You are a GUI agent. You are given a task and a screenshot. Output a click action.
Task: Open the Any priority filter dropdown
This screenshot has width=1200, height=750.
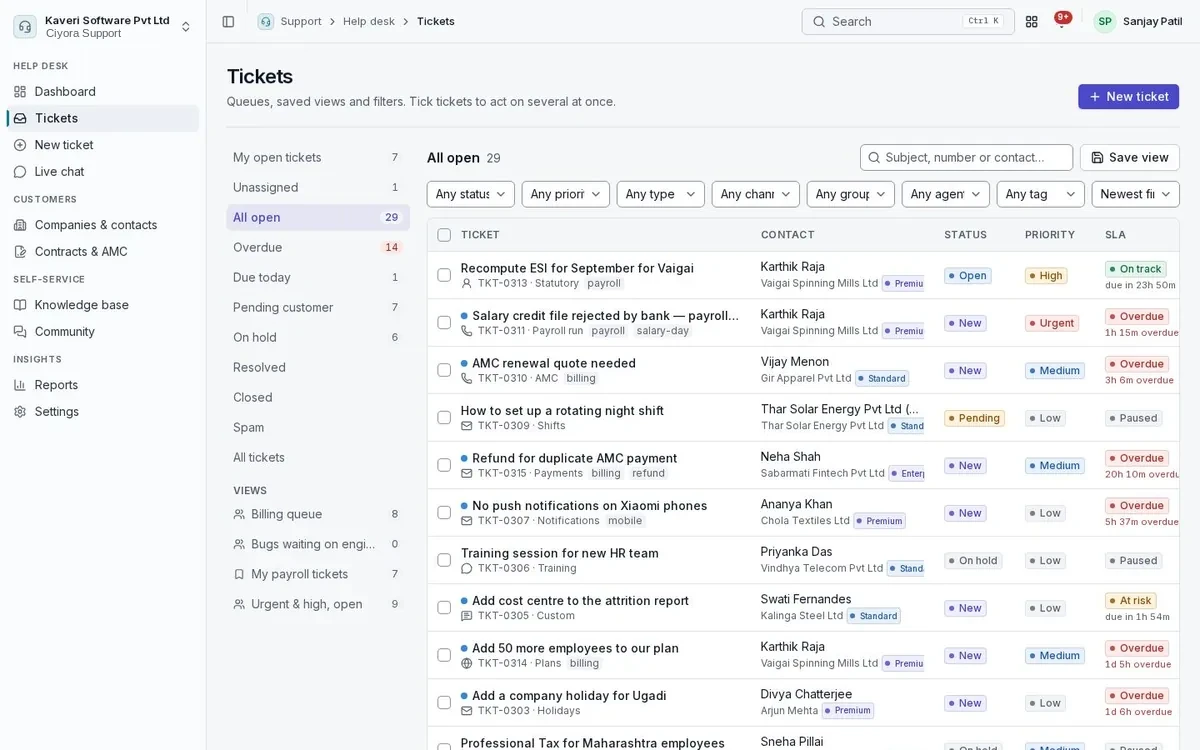[566, 194]
